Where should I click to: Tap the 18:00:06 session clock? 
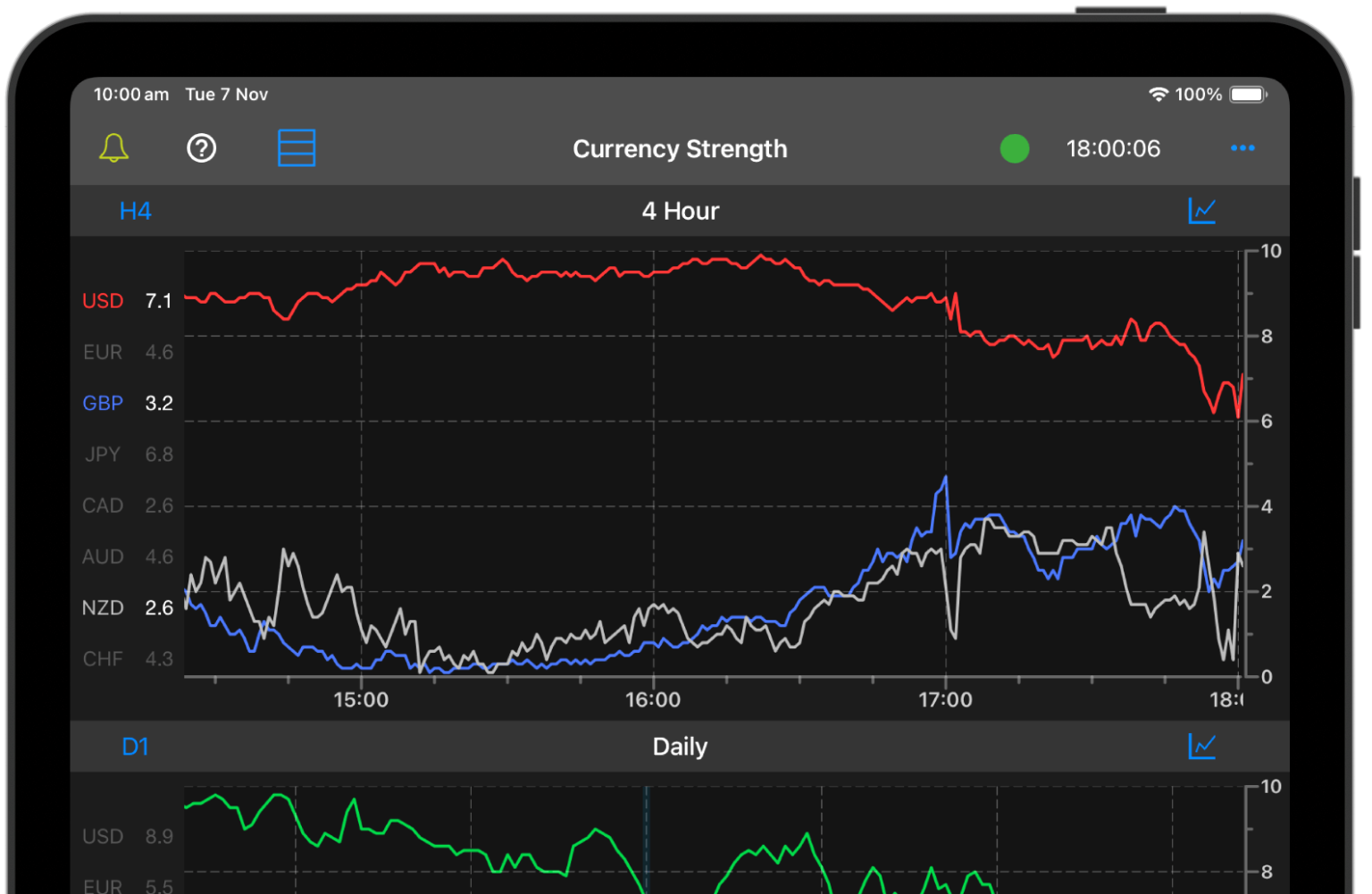pos(1113,148)
